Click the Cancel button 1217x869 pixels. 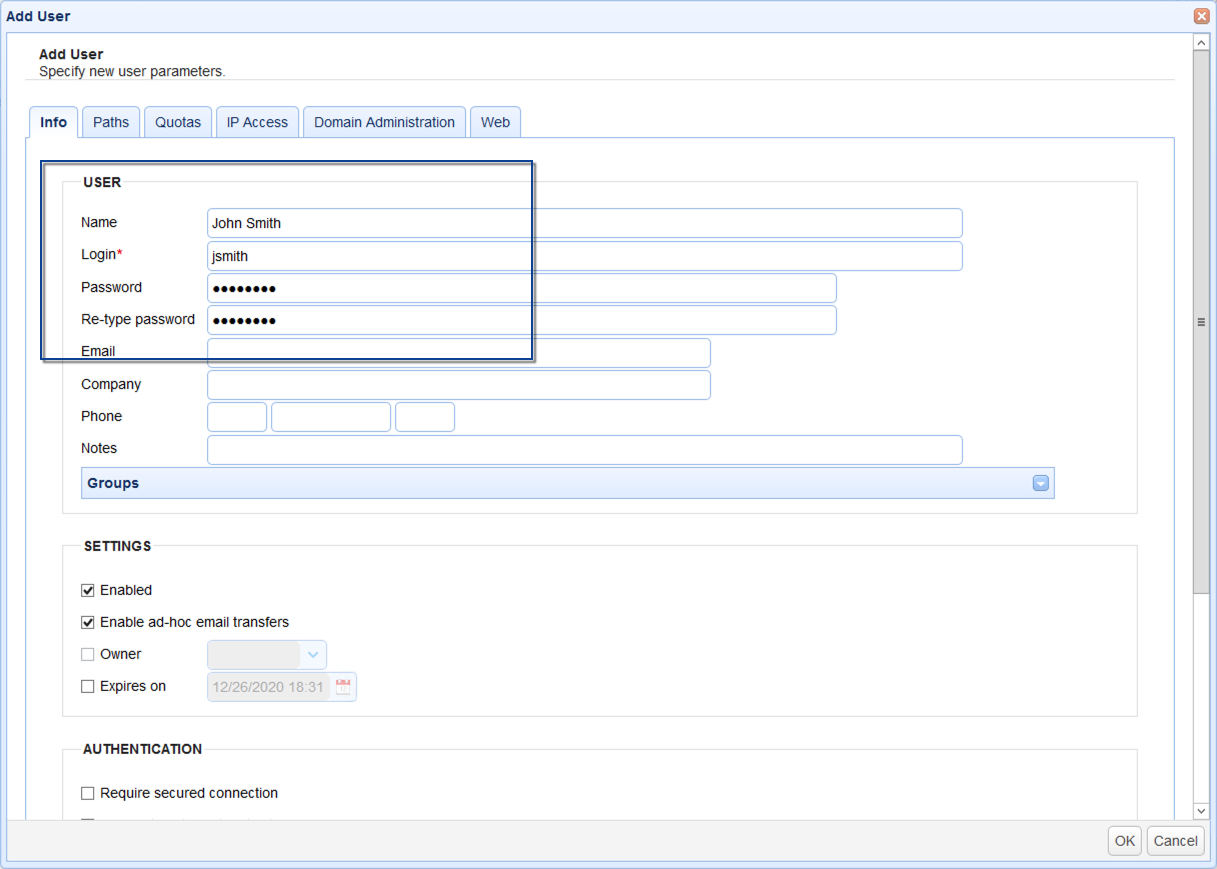(x=1175, y=841)
